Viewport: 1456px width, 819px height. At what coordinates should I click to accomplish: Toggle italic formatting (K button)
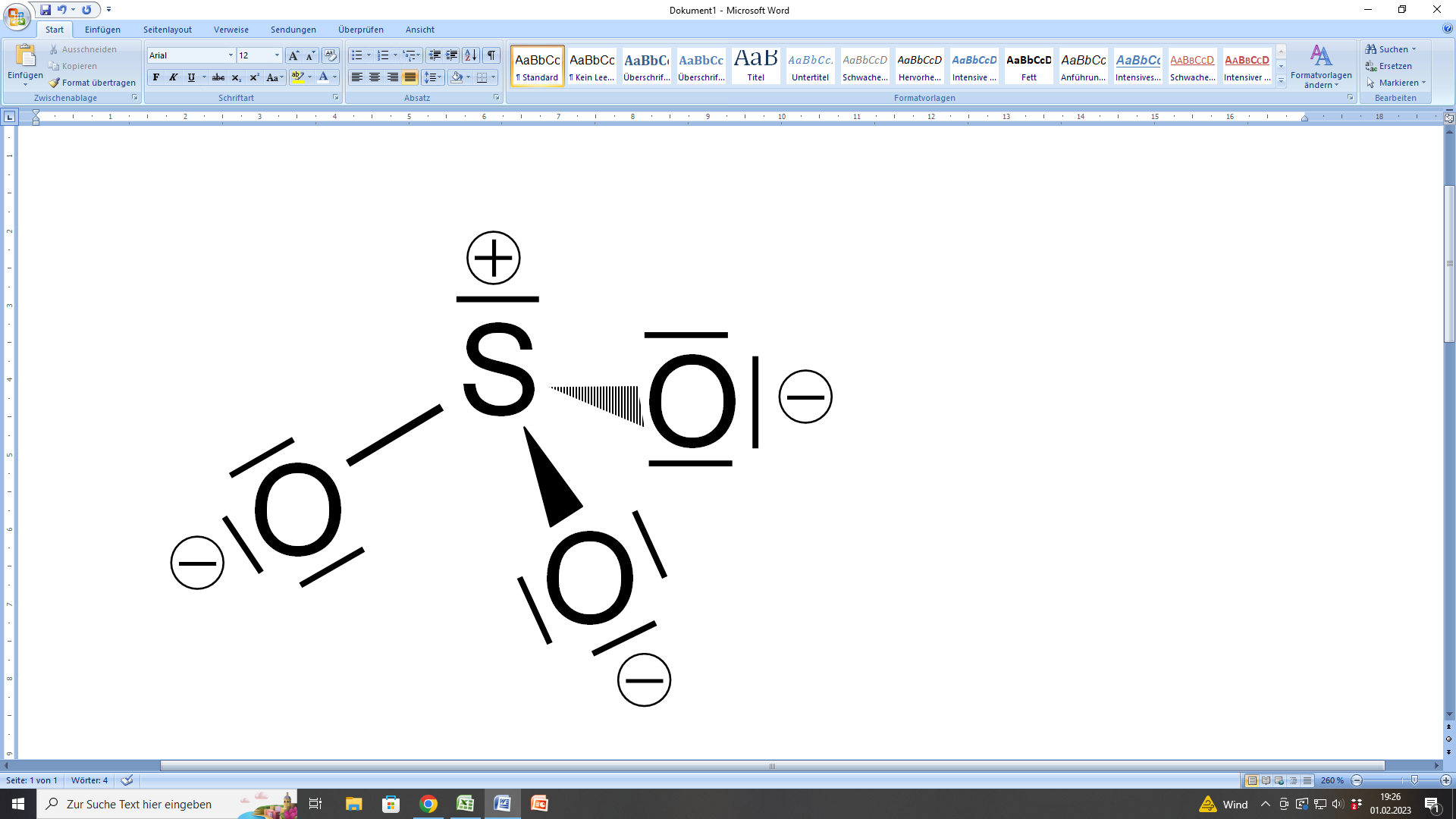[174, 77]
